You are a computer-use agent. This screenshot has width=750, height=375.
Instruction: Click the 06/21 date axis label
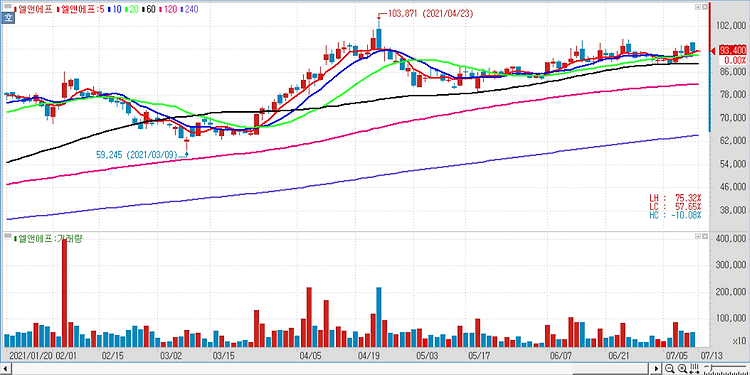[618, 356]
